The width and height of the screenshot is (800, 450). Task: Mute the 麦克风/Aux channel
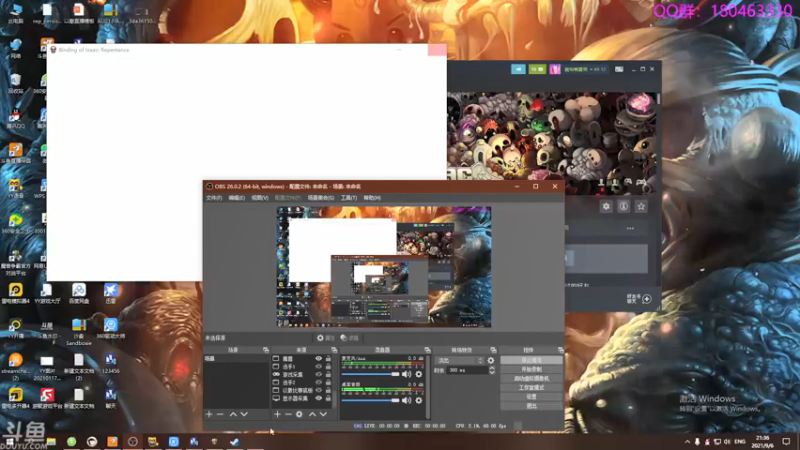[x=407, y=374]
